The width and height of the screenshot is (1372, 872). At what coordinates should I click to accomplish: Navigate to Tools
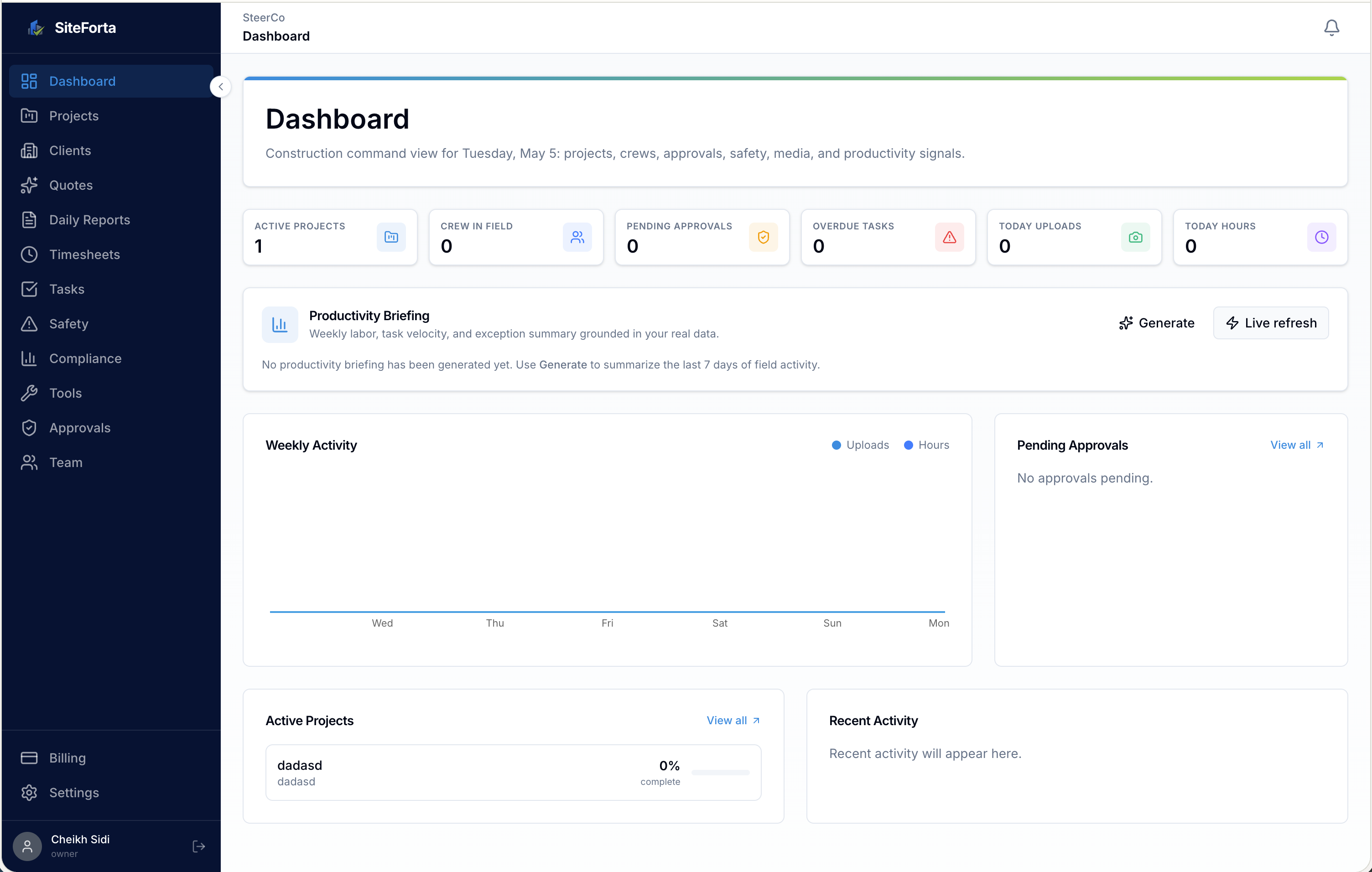(x=111, y=393)
